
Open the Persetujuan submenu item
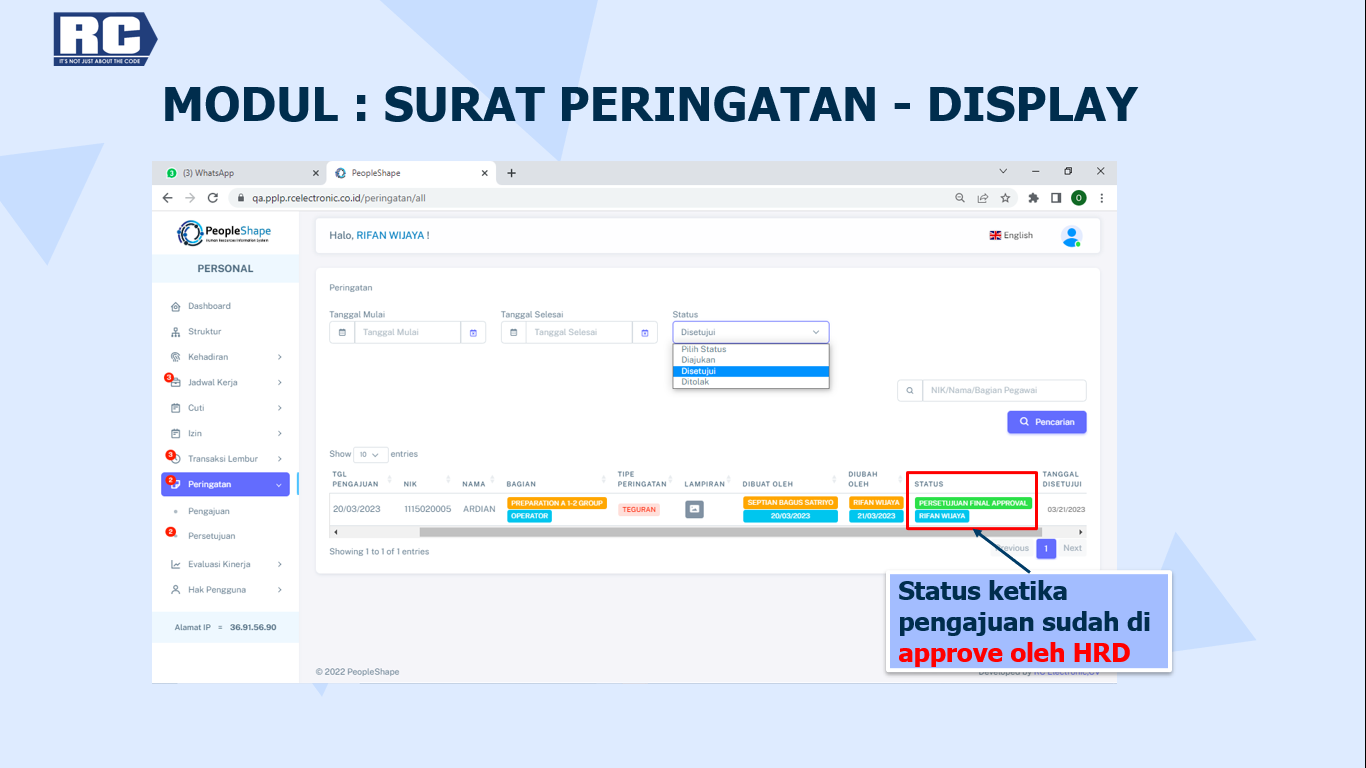[212, 536]
